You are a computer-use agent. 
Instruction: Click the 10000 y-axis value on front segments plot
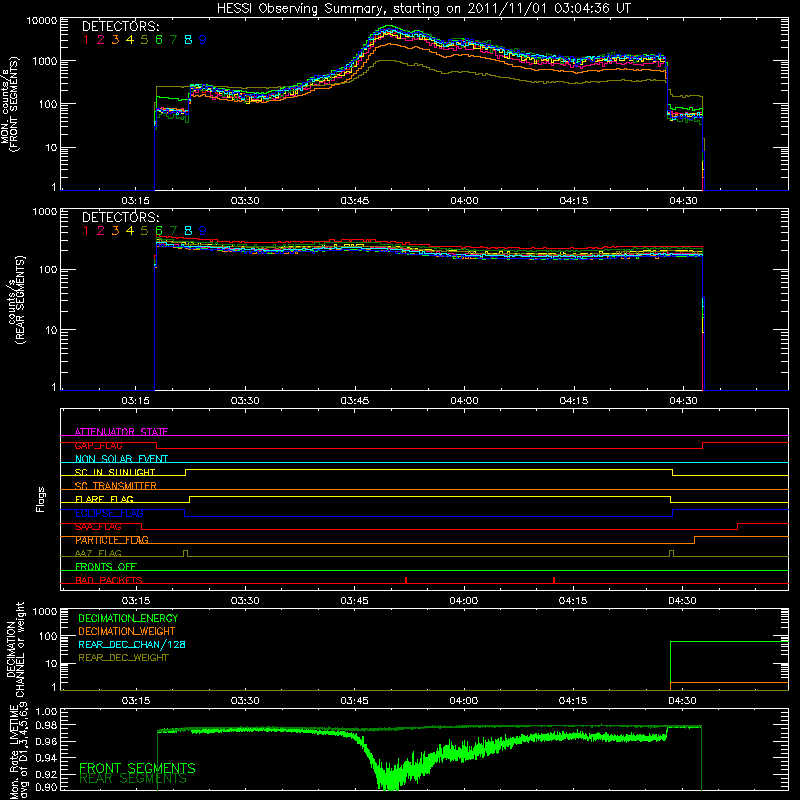(x=42, y=21)
